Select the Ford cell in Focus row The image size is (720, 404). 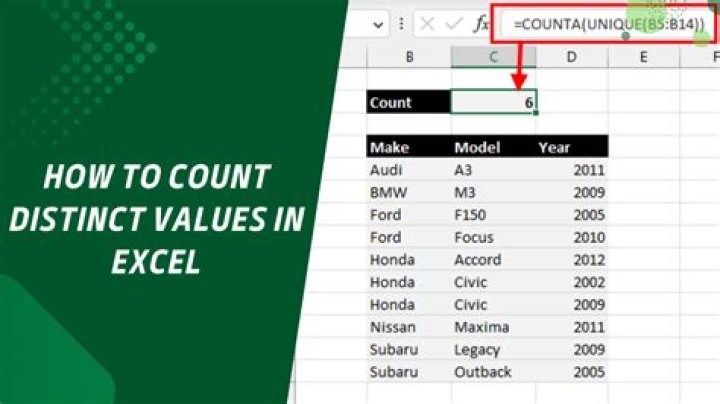pyautogui.click(x=409, y=237)
